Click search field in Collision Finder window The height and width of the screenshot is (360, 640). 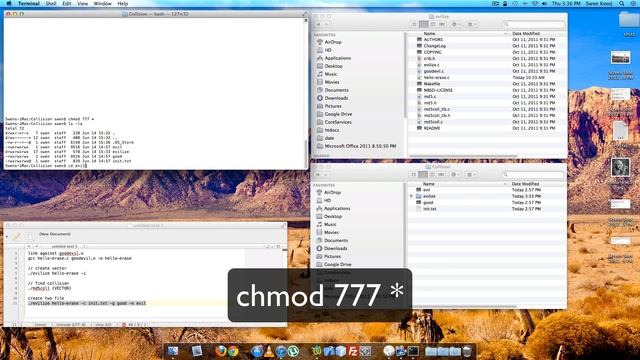pos(533,175)
